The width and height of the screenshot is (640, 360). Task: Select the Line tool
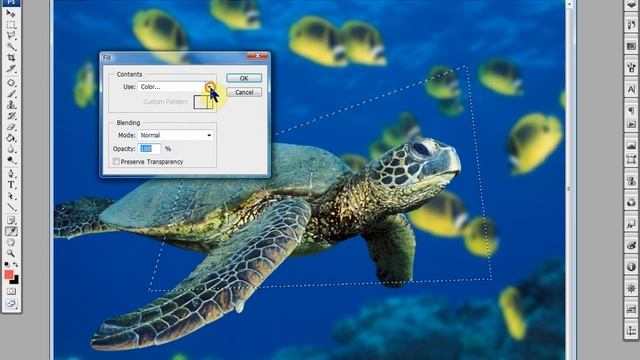coord(11,207)
